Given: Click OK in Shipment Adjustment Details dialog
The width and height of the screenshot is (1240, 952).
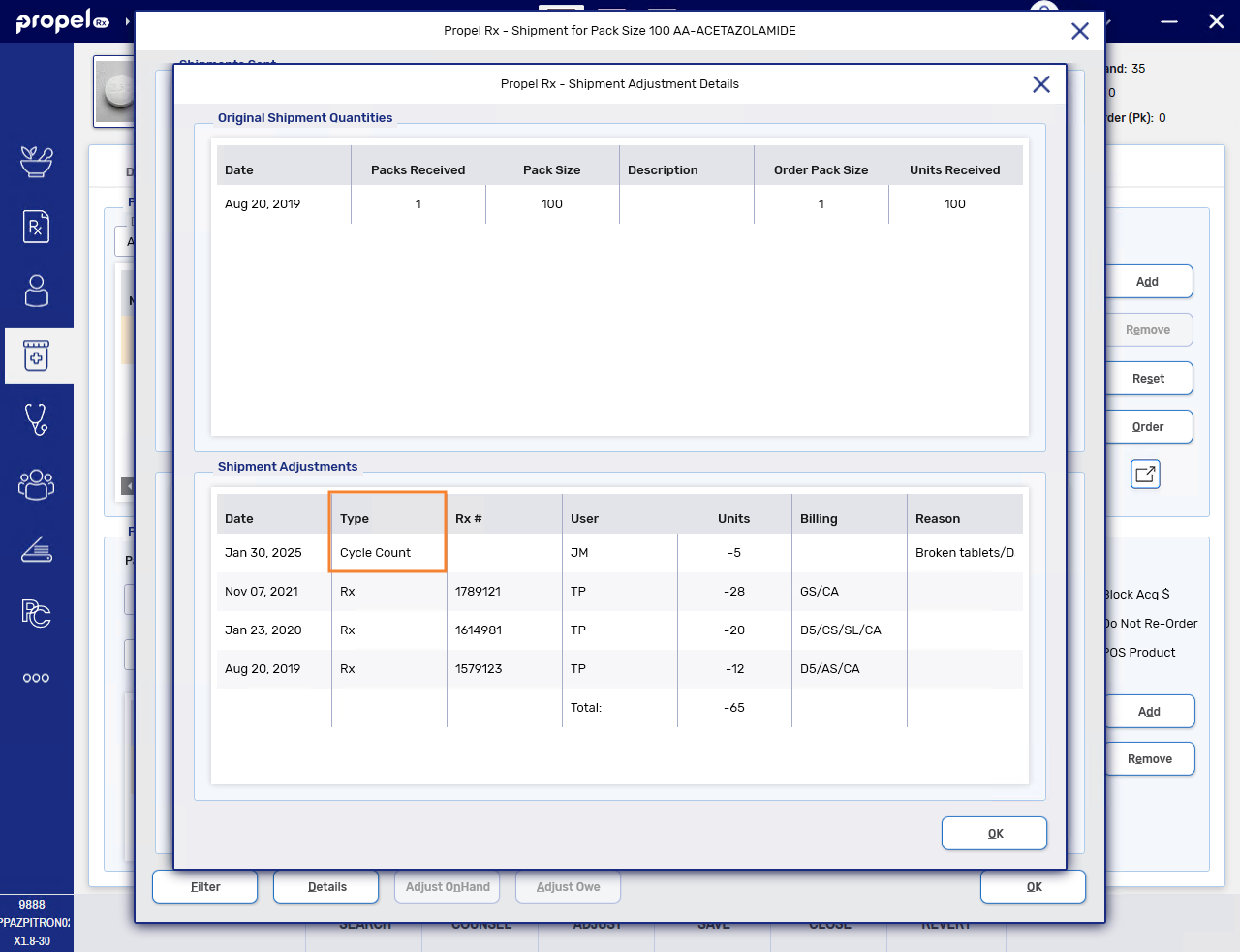Looking at the screenshot, I should click(995, 833).
